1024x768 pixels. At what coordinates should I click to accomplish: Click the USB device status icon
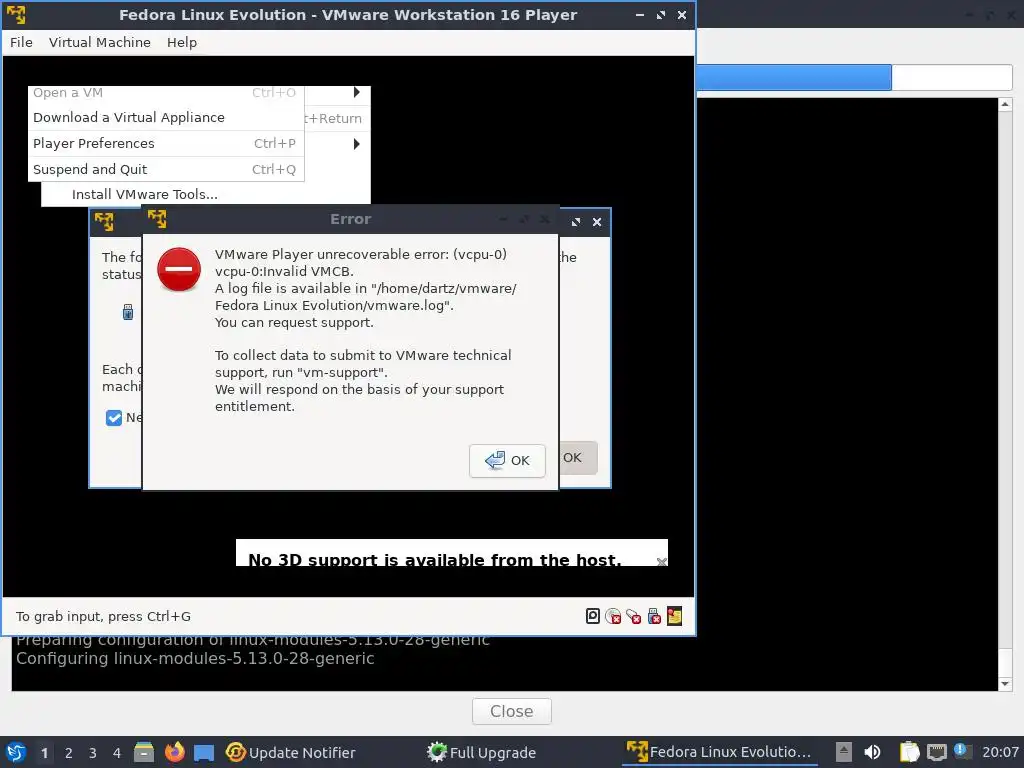click(654, 616)
